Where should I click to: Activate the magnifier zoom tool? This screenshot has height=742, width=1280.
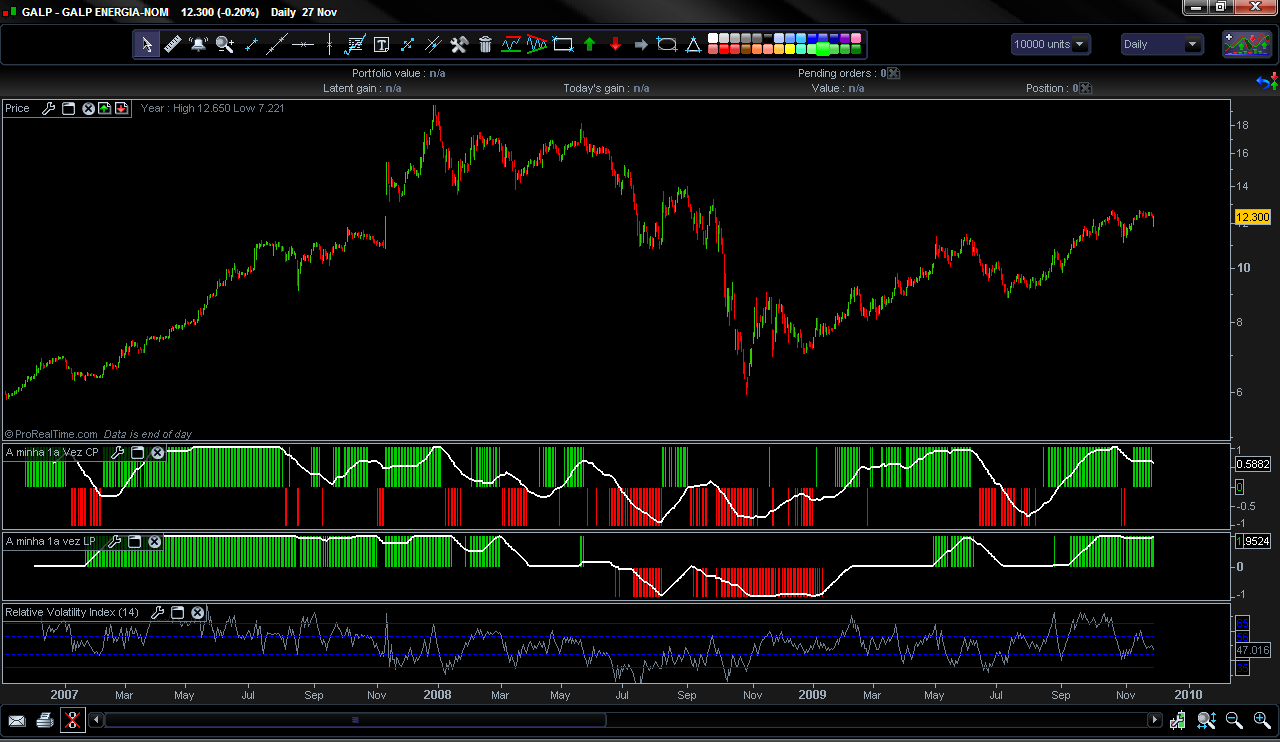[224, 44]
